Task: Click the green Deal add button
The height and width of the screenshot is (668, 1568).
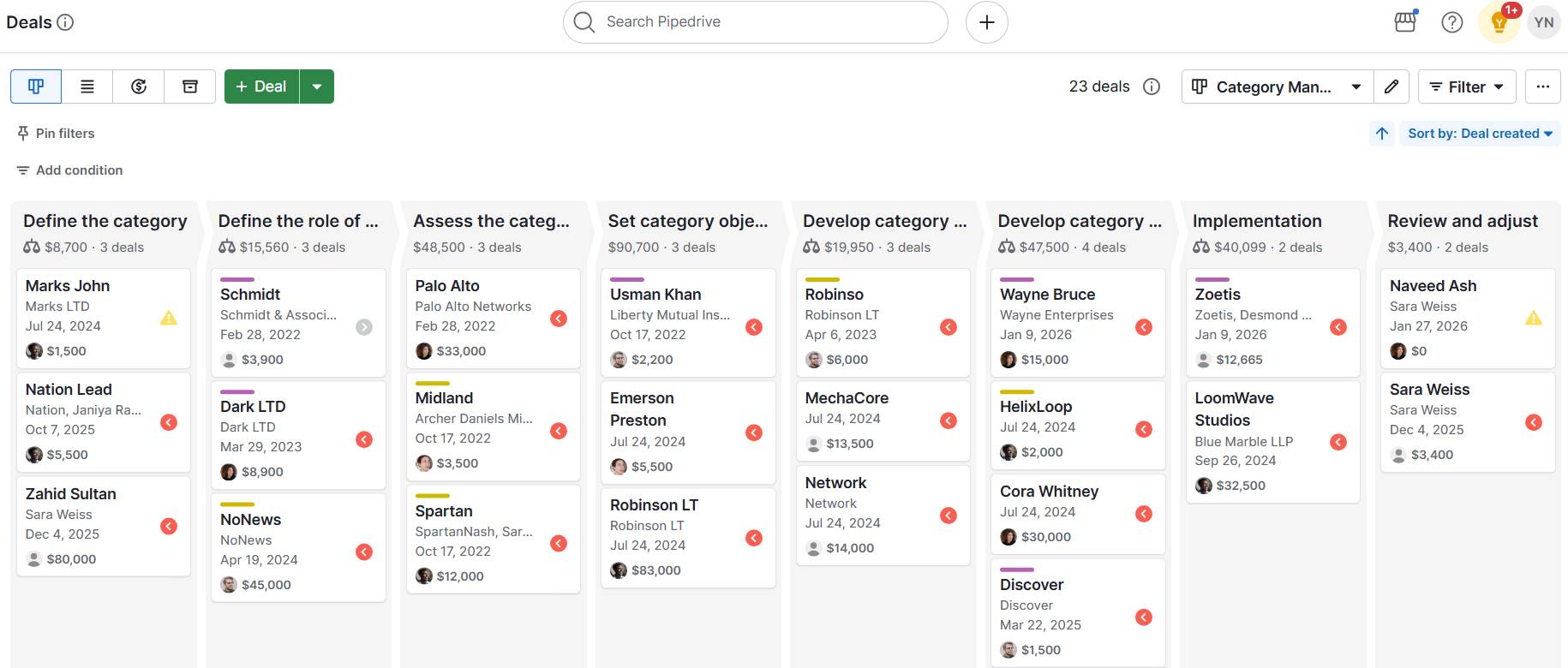Action: click(261, 86)
